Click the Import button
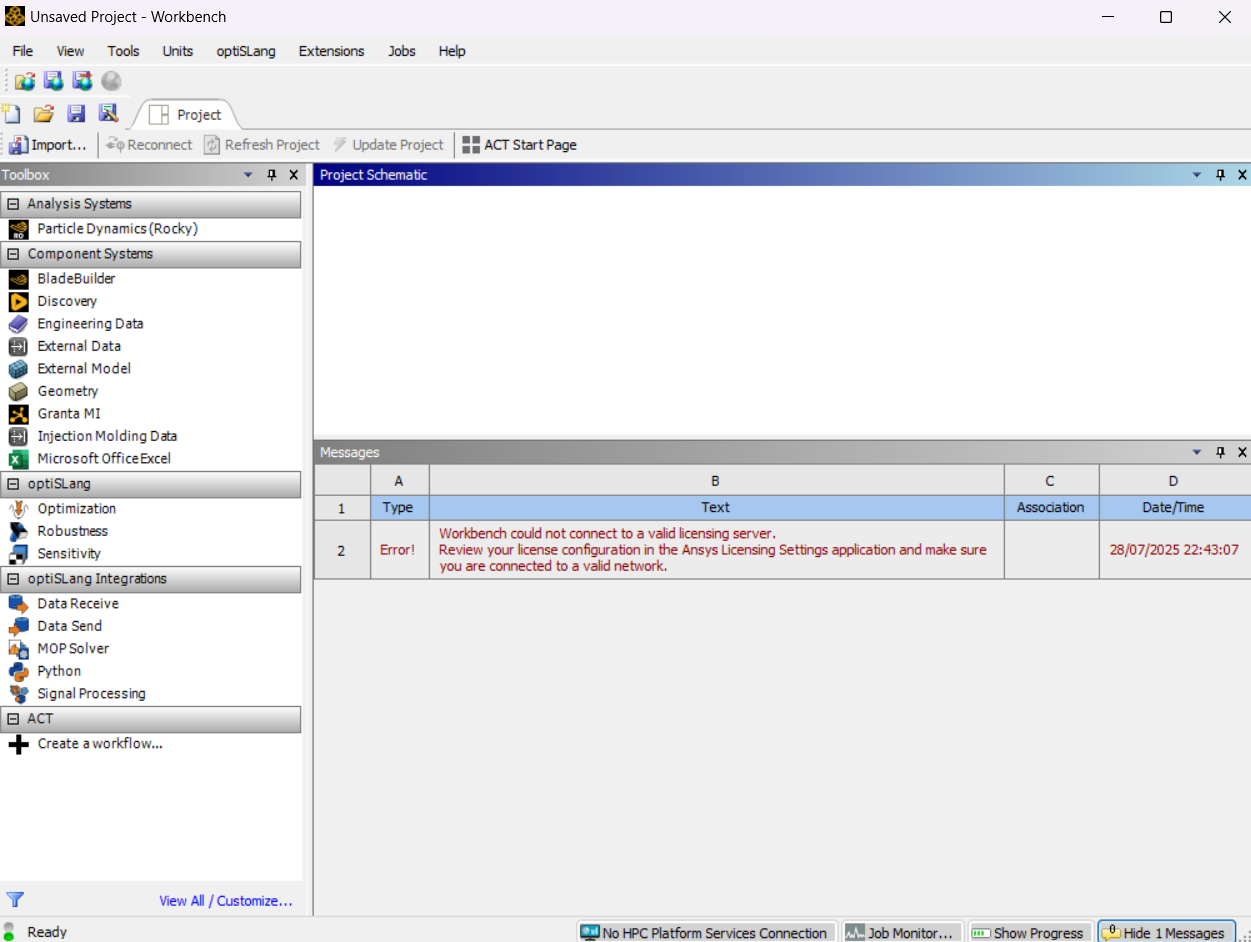 (x=48, y=145)
